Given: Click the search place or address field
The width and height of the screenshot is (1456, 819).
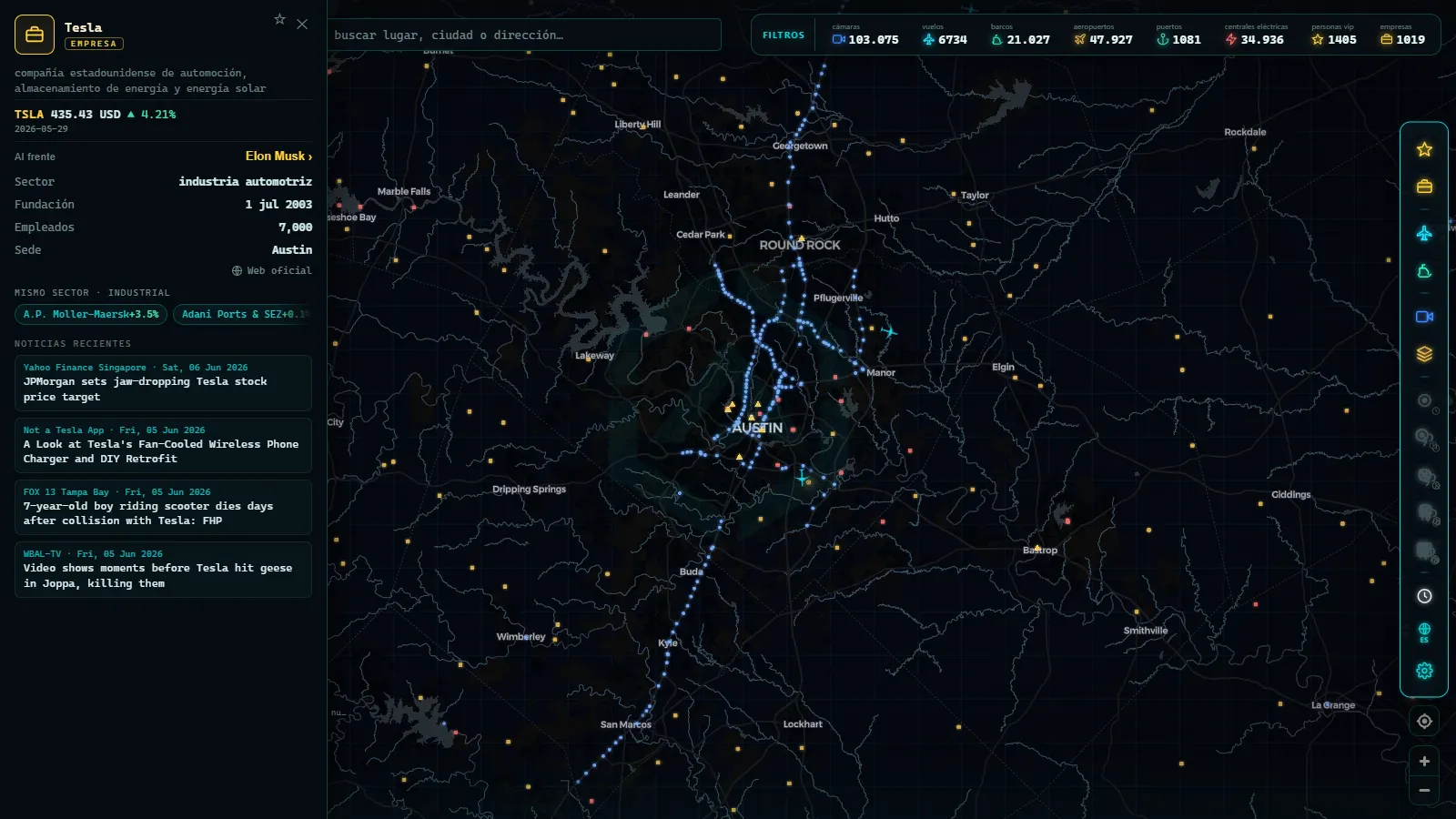Looking at the screenshot, I should pos(524,35).
